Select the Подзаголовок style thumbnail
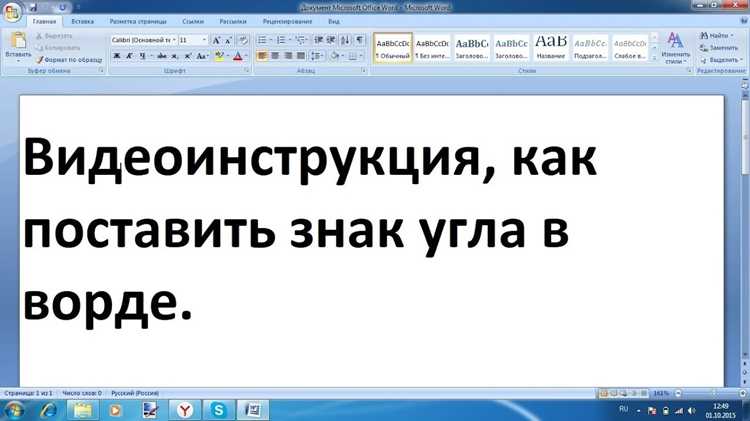Image resolution: width=750 pixels, height=421 pixels. coord(590,48)
